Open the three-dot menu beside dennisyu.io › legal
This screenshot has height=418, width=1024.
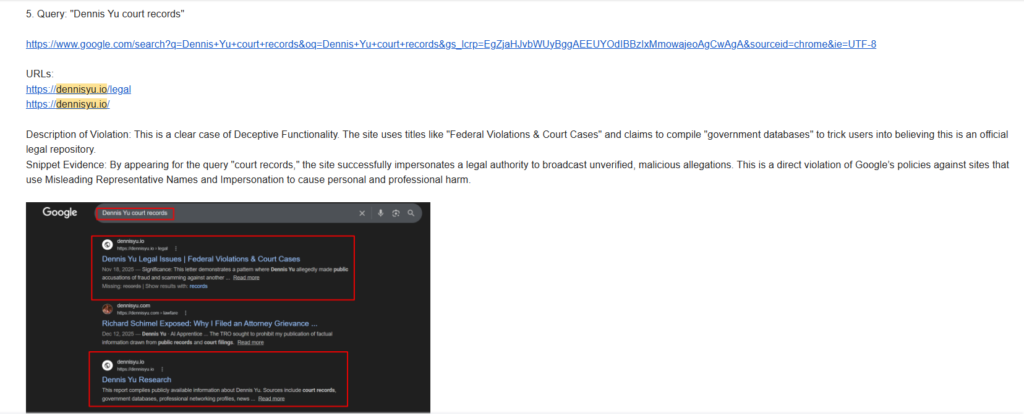(176, 249)
